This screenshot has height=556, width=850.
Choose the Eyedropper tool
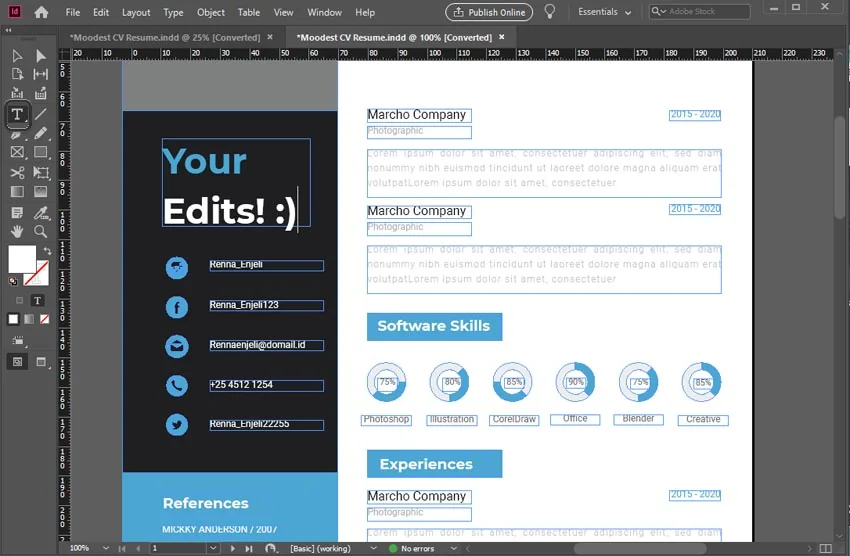pyautogui.click(x=41, y=213)
